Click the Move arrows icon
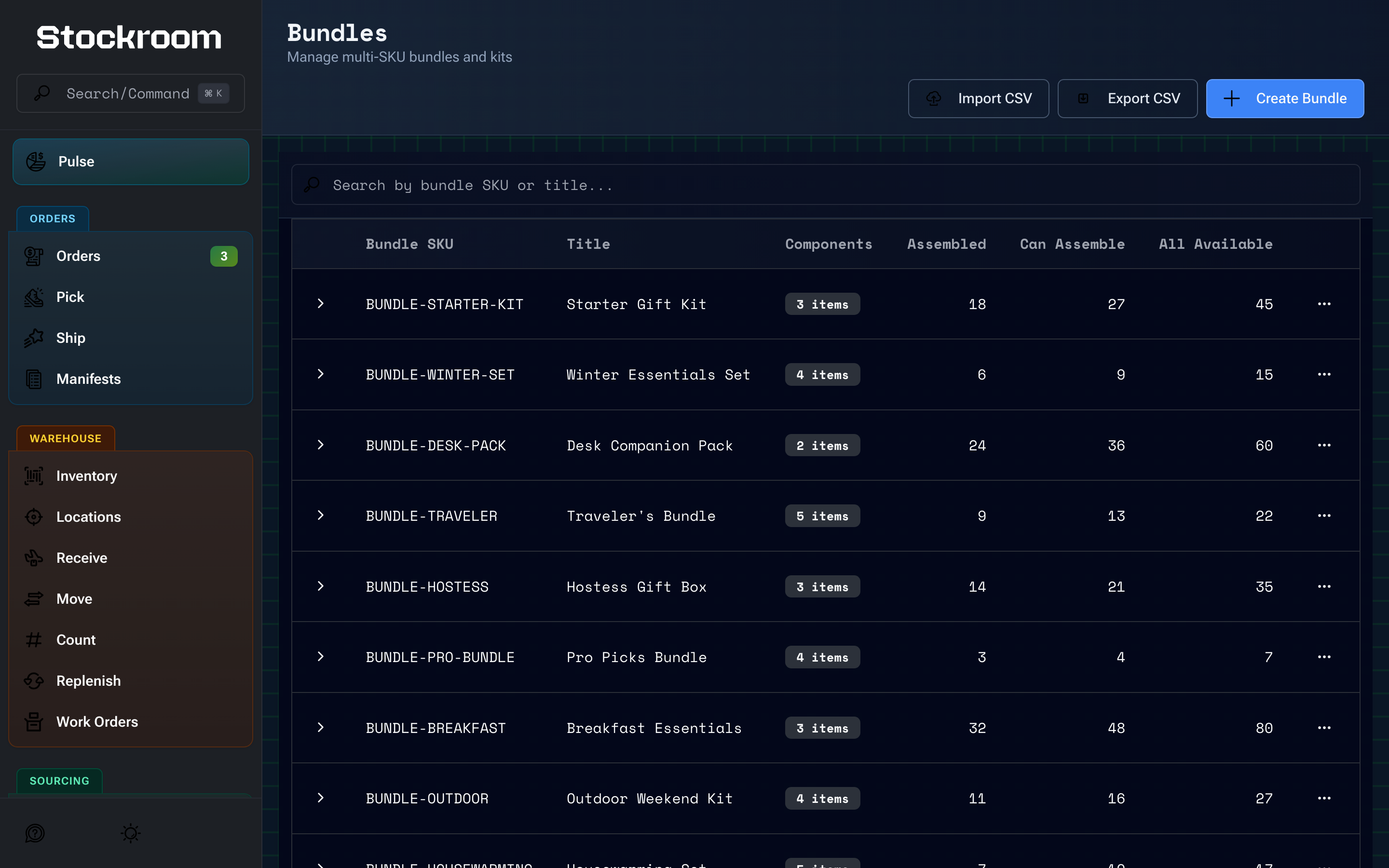The image size is (1389, 868). coord(34,599)
